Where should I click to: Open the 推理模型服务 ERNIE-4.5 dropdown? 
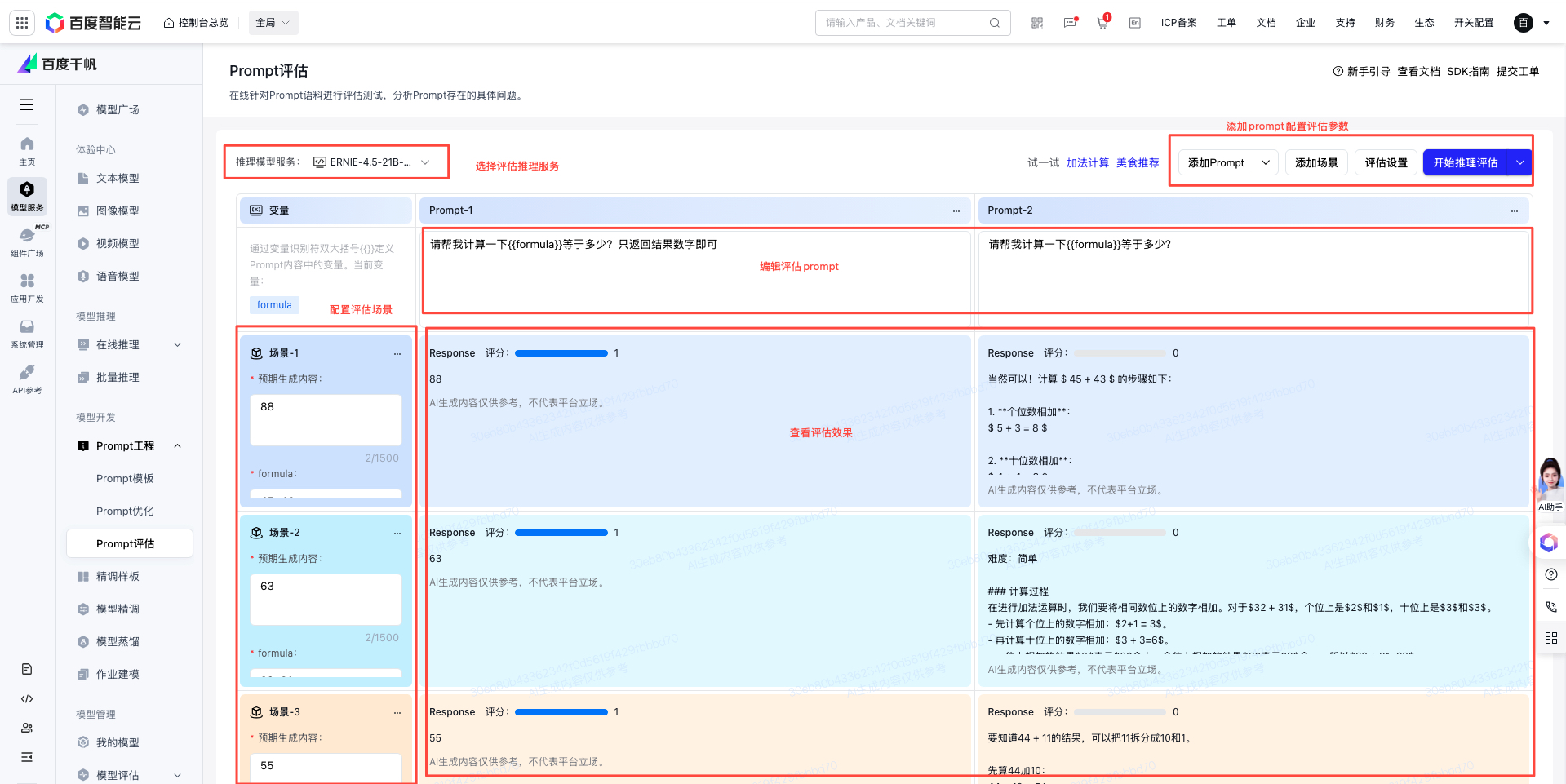pyautogui.click(x=371, y=162)
